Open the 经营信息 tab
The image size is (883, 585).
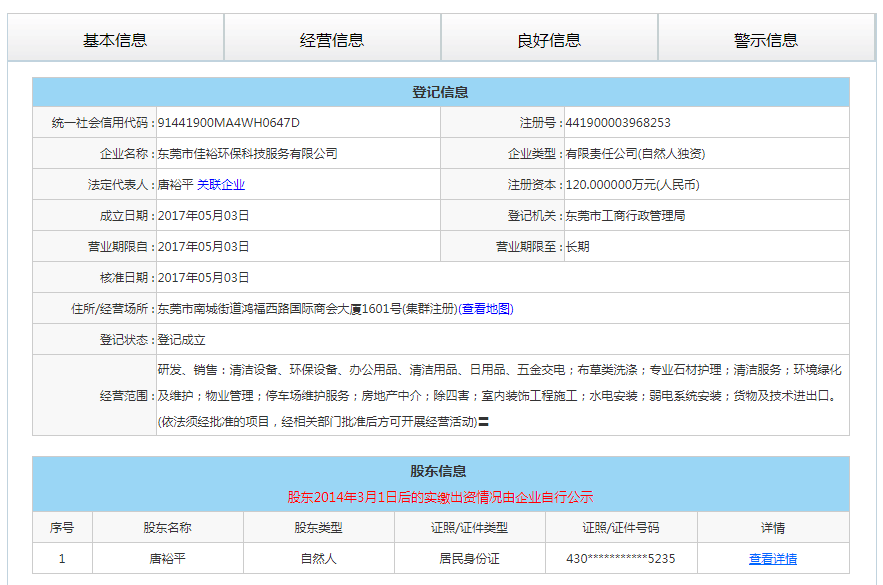click(x=332, y=40)
